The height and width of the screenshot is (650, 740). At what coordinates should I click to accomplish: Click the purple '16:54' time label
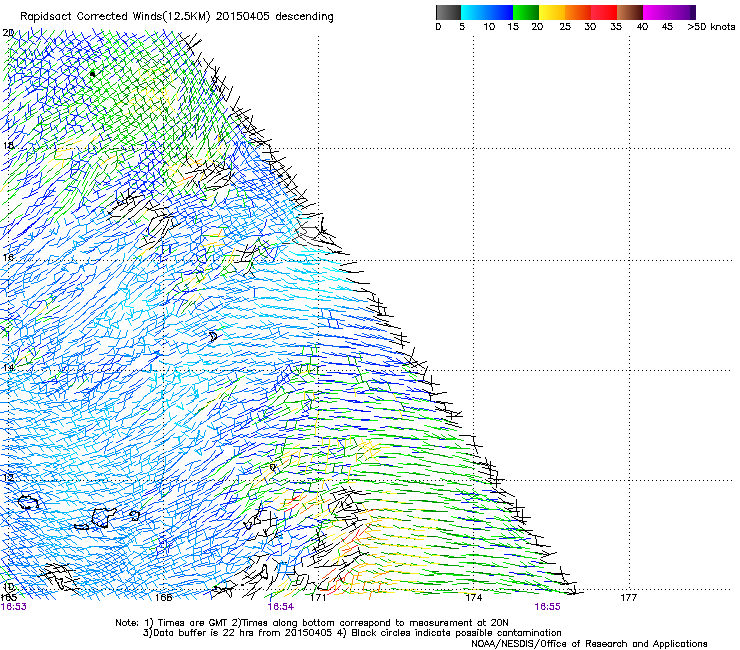click(280, 607)
